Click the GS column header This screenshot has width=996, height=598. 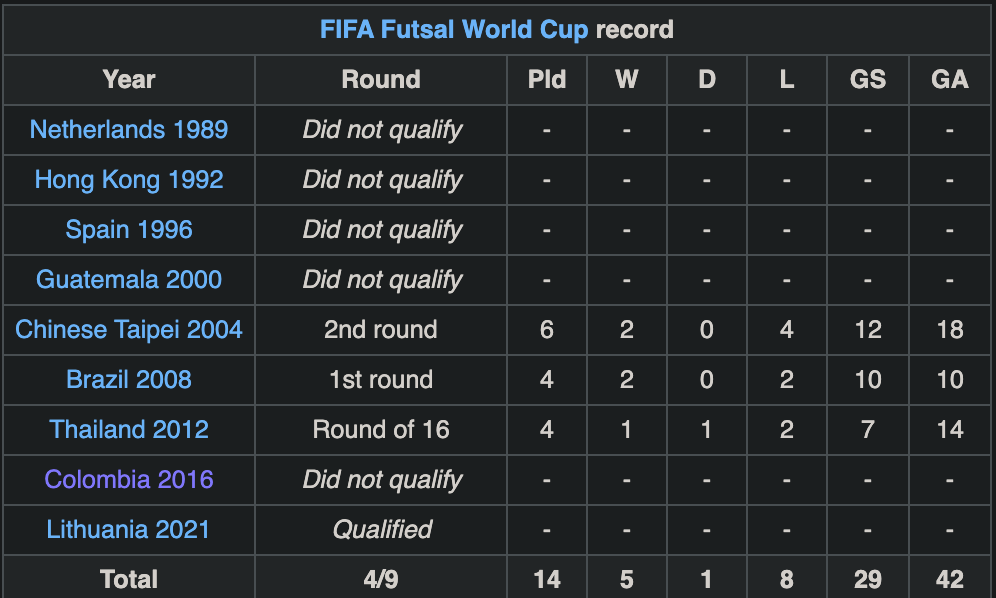[x=868, y=79]
